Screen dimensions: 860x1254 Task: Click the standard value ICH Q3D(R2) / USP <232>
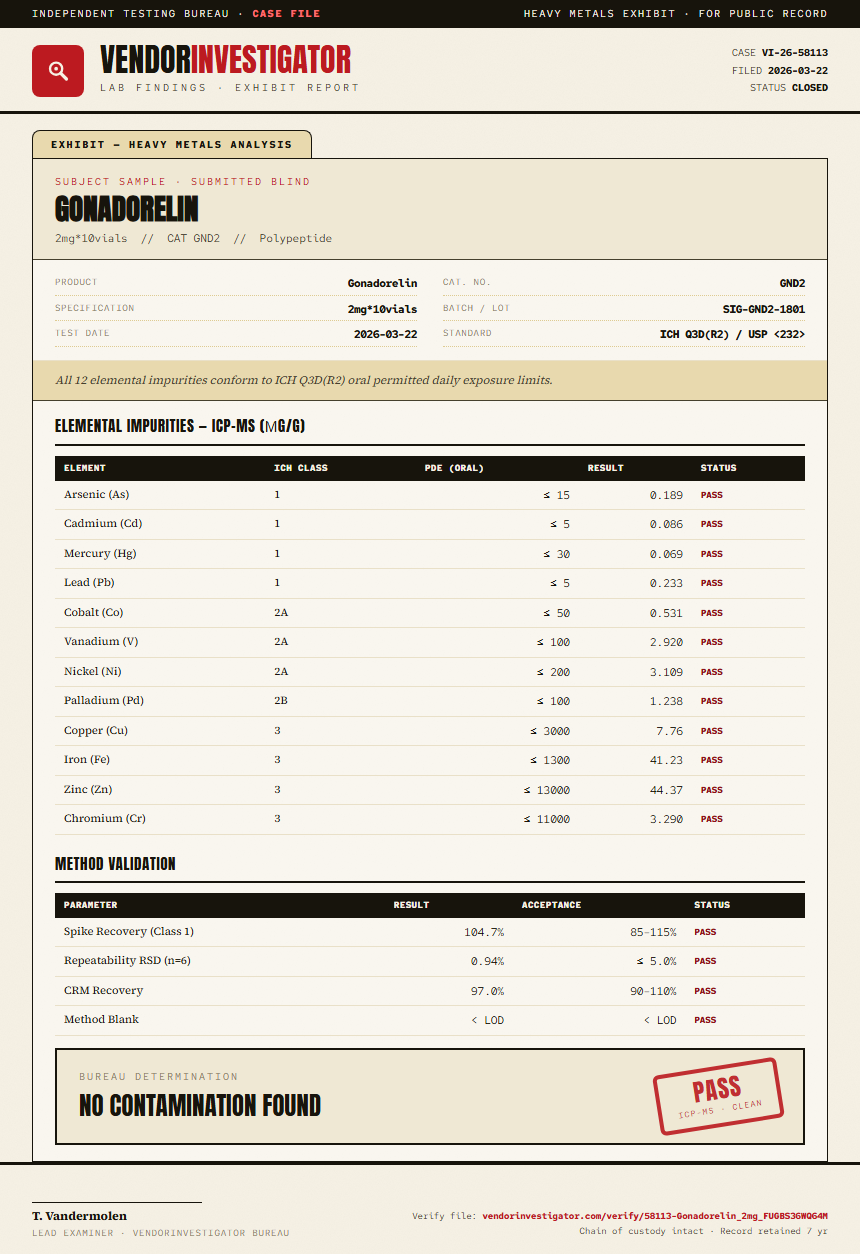pos(732,334)
